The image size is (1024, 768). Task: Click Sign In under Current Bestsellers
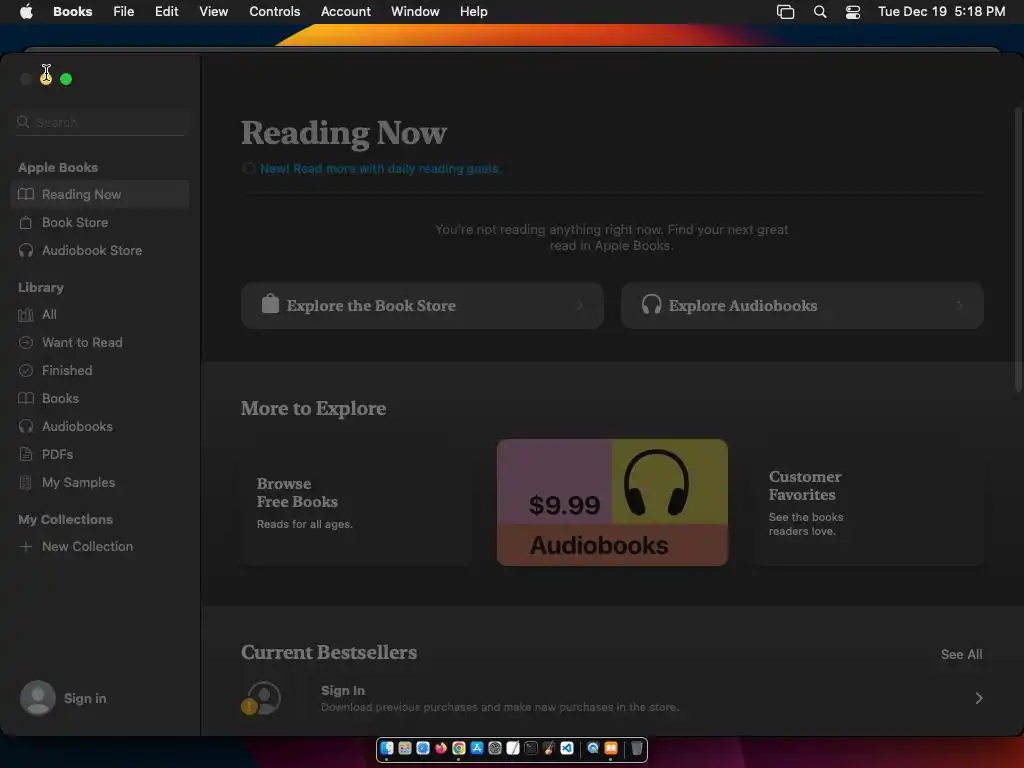[x=343, y=690]
